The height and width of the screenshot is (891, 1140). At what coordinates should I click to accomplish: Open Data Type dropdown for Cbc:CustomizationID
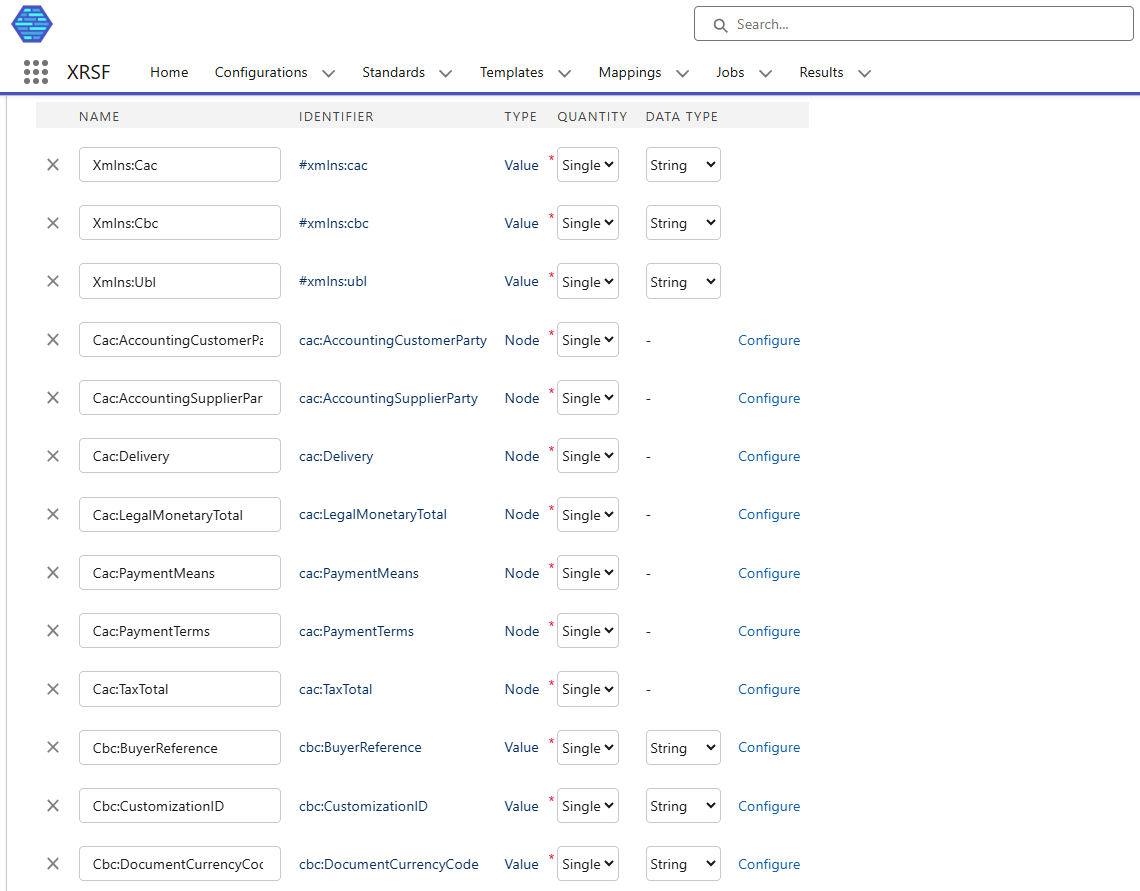pyautogui.click(x=682, y=806)
